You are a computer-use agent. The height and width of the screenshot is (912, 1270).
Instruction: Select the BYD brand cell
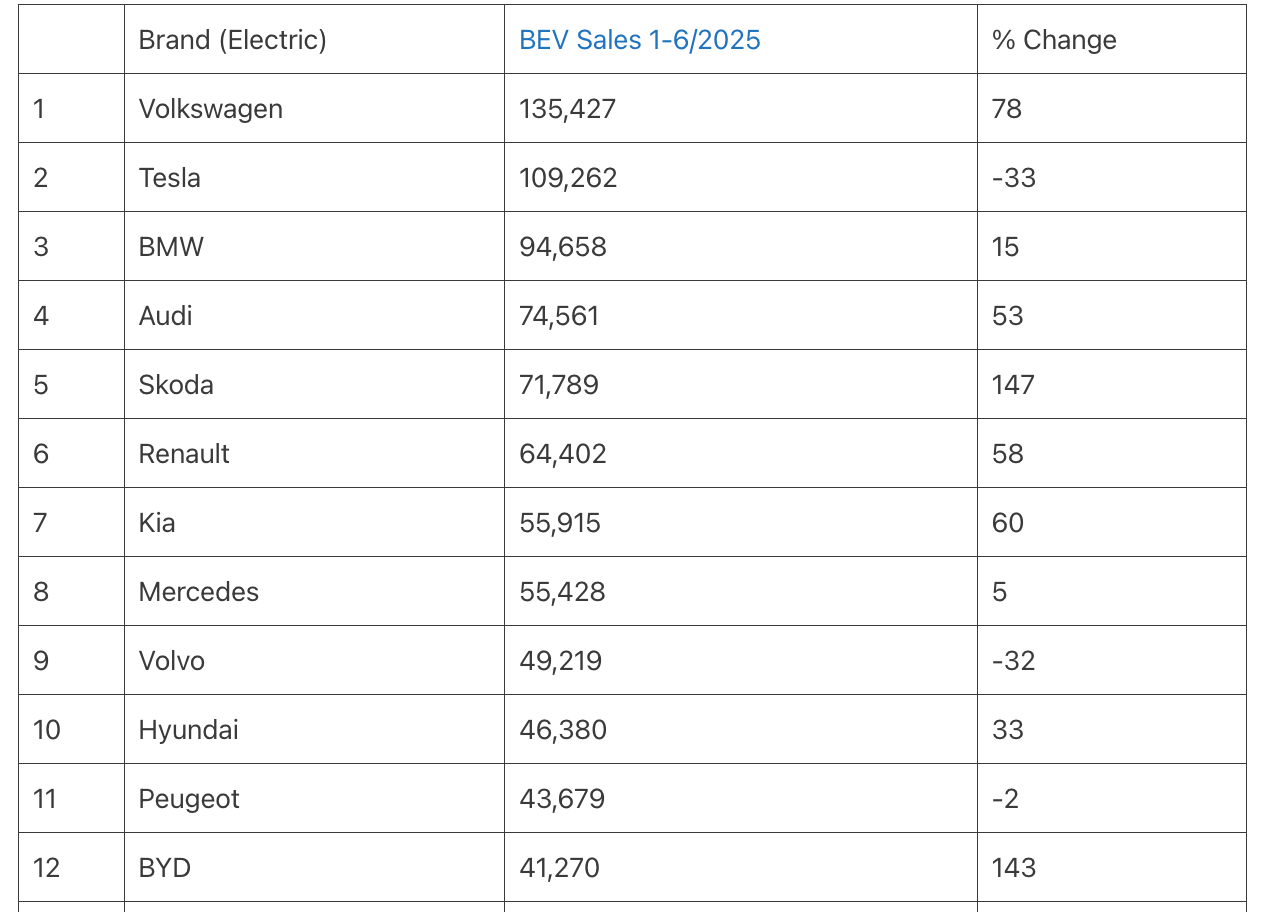point(165,868)
